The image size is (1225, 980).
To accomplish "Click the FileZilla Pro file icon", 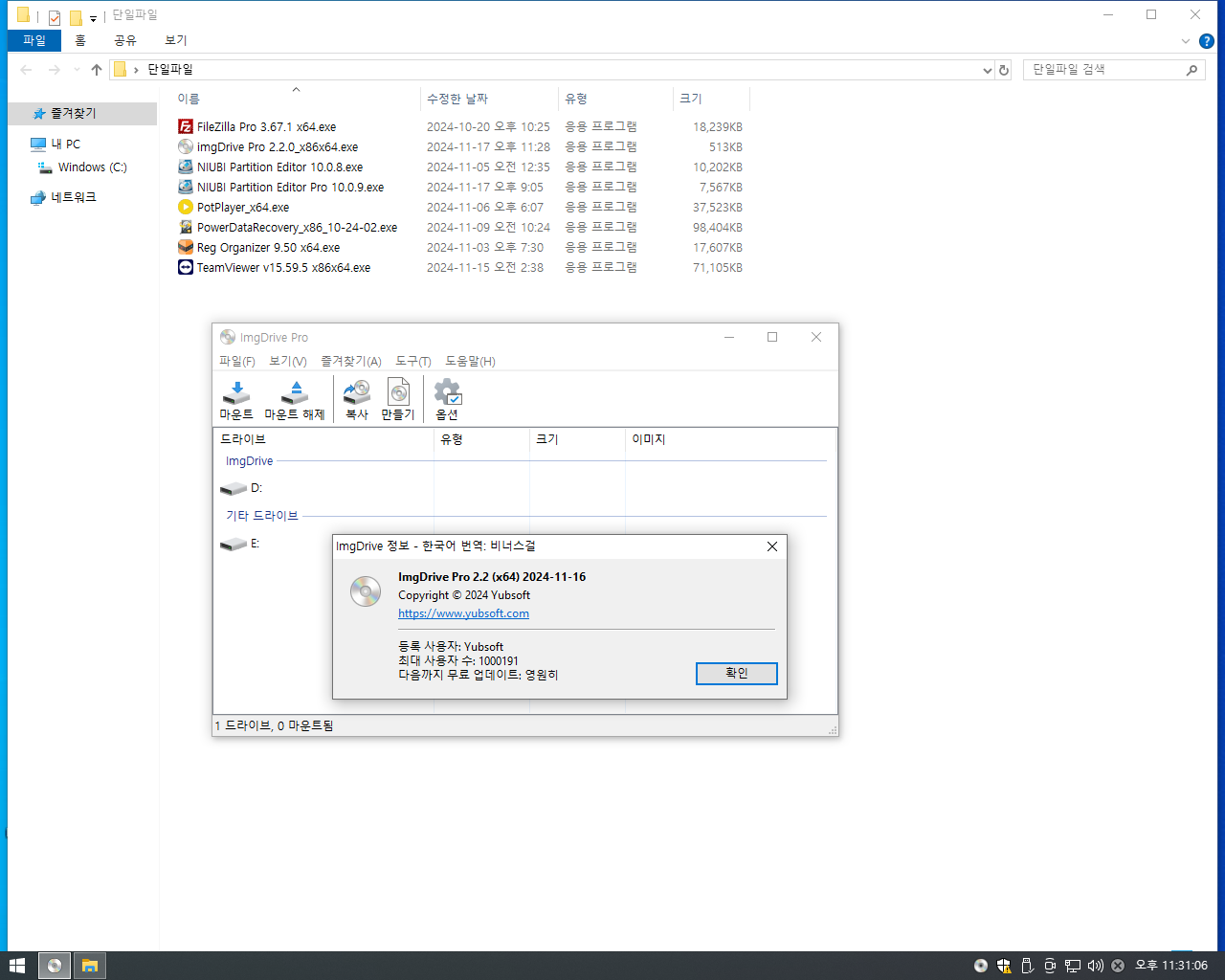I will (x=186, y=126).
